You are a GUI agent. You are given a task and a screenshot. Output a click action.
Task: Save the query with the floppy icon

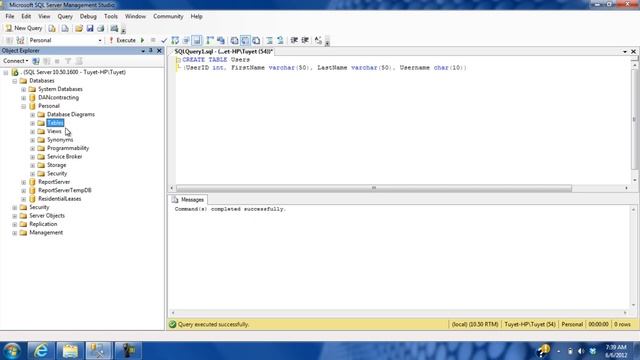point(90,28)
